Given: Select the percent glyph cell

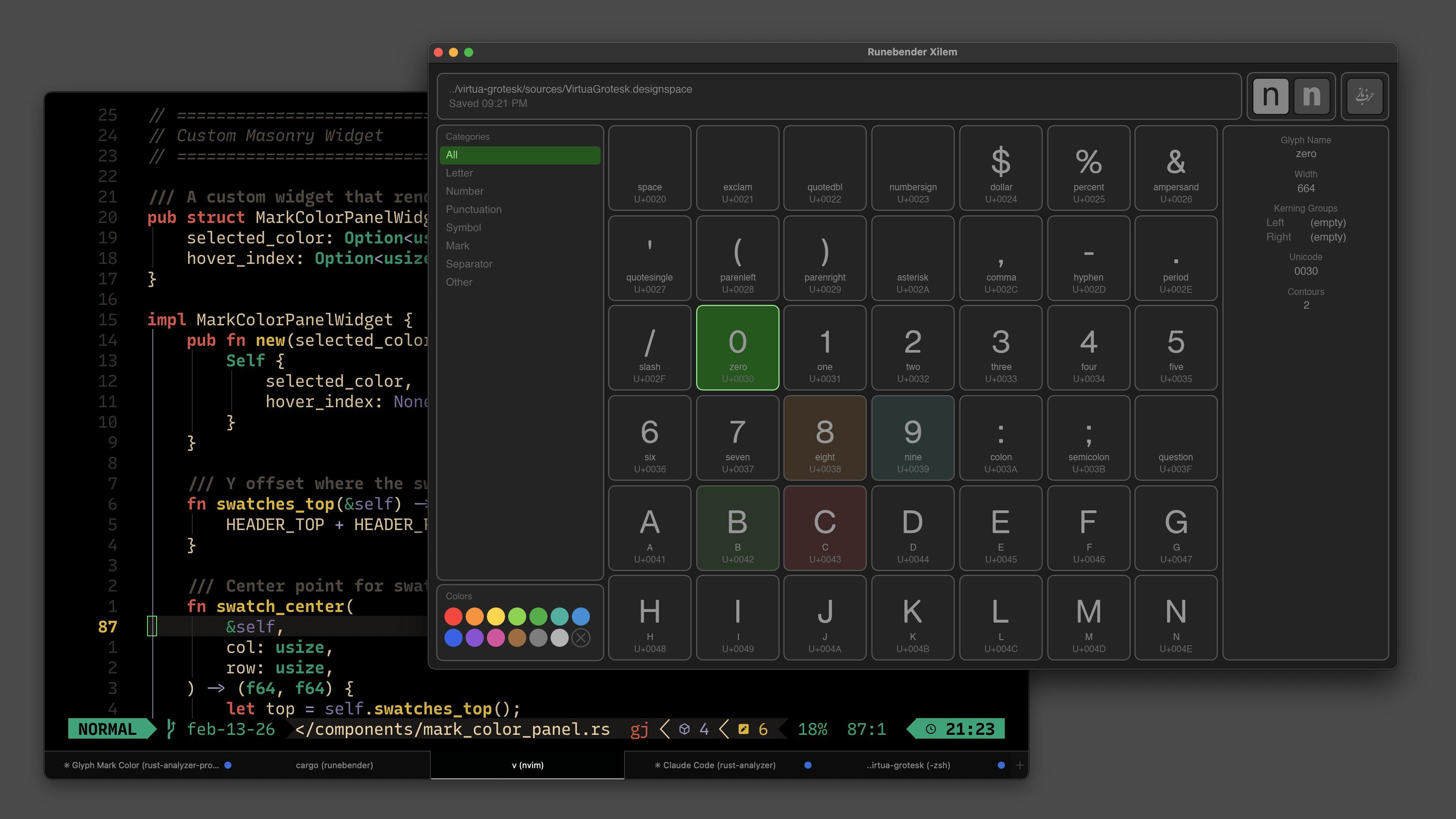Looking at the screenshot, I should click(1088, 168).
